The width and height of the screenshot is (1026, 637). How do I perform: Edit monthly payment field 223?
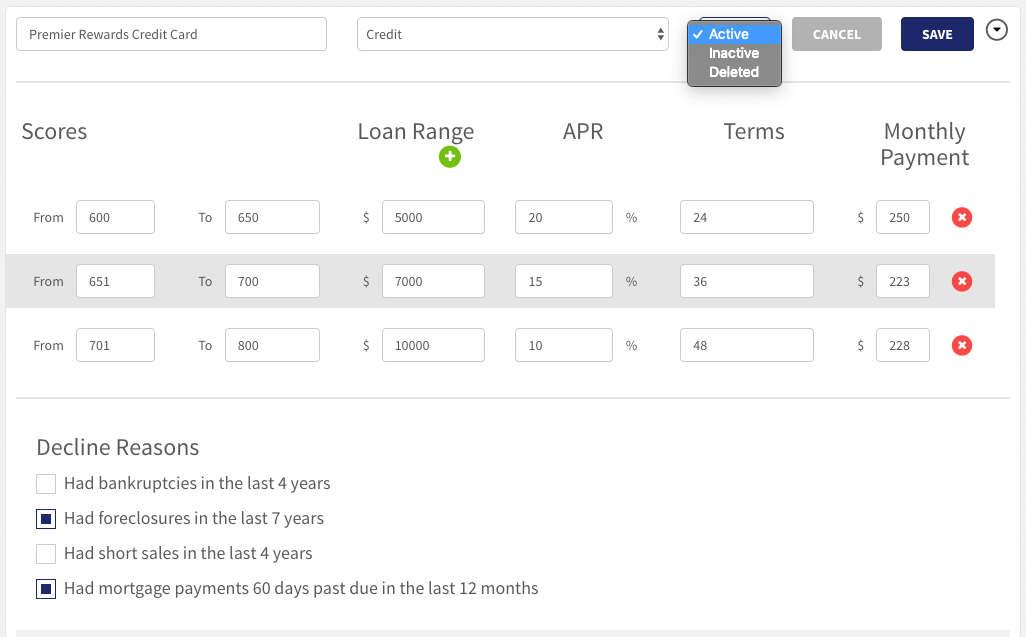point(902,281)
